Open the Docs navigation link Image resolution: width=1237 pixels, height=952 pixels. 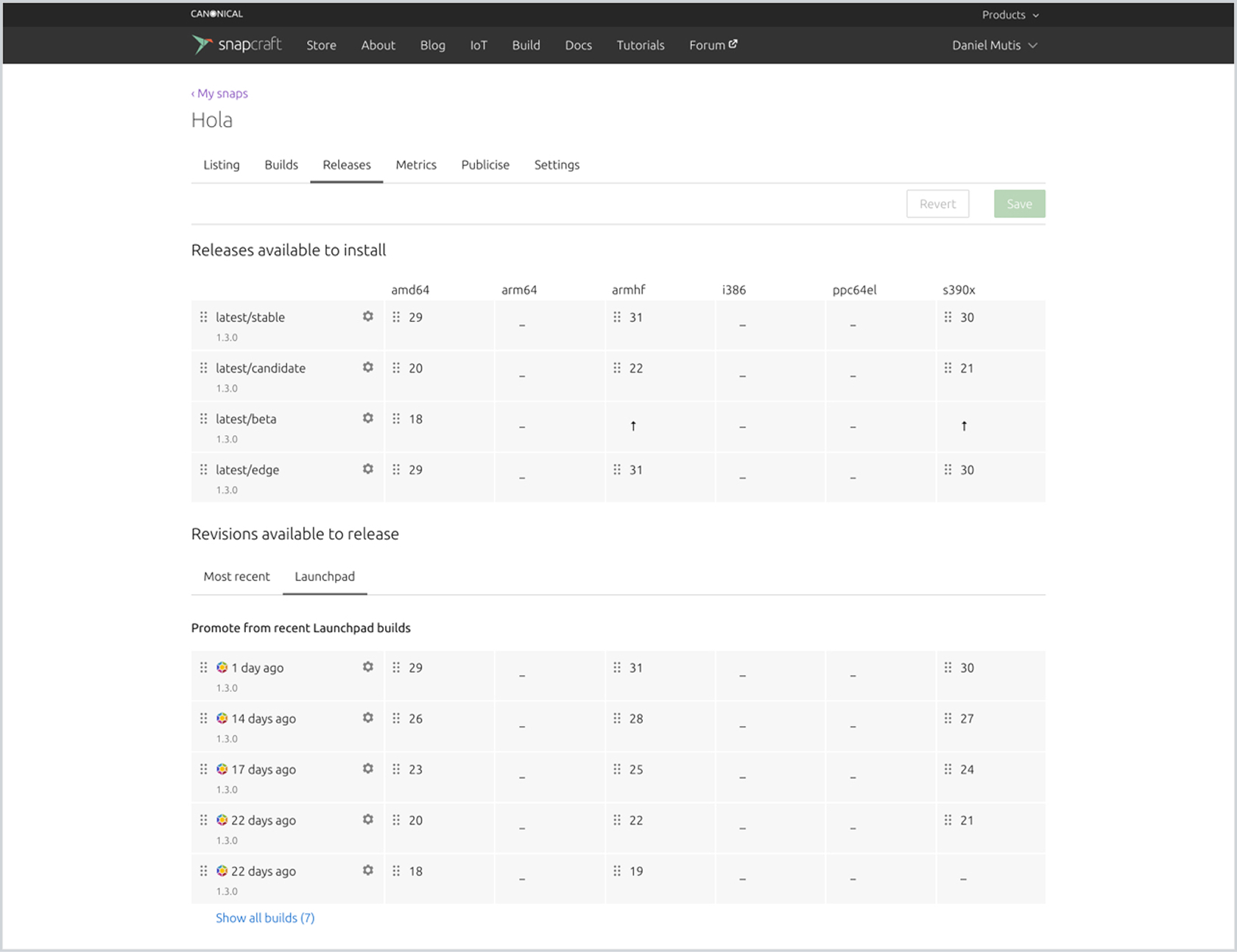(x=578, y=45)
